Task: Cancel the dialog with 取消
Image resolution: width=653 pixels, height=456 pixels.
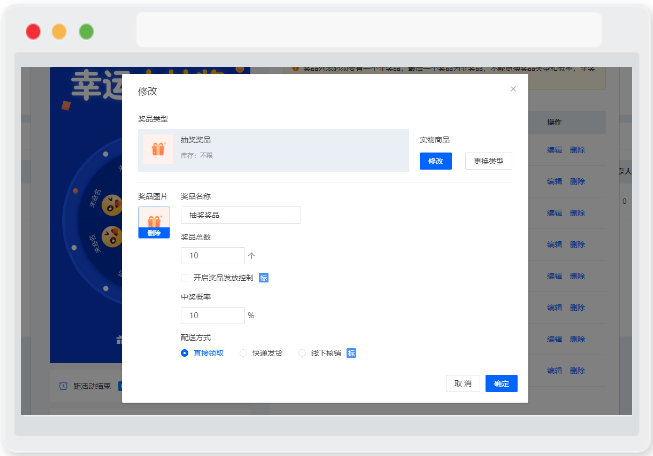Action: (x=463, y=384)
